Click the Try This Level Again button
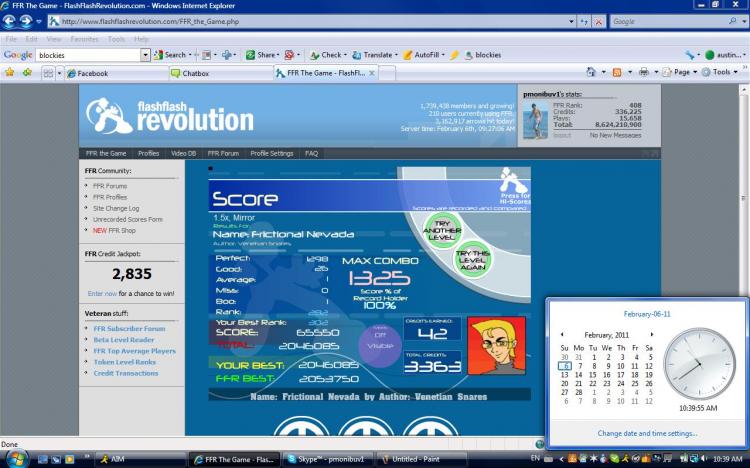This screenshot has width=750, height=468. pyautogui.click(x=473, y=260)
